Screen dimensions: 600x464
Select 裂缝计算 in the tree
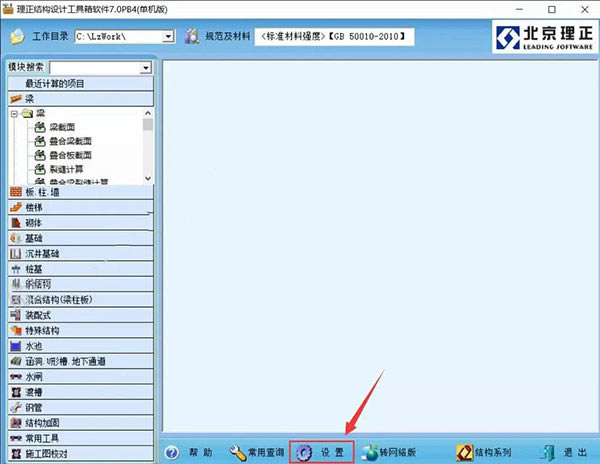click(x=67, y=169)
